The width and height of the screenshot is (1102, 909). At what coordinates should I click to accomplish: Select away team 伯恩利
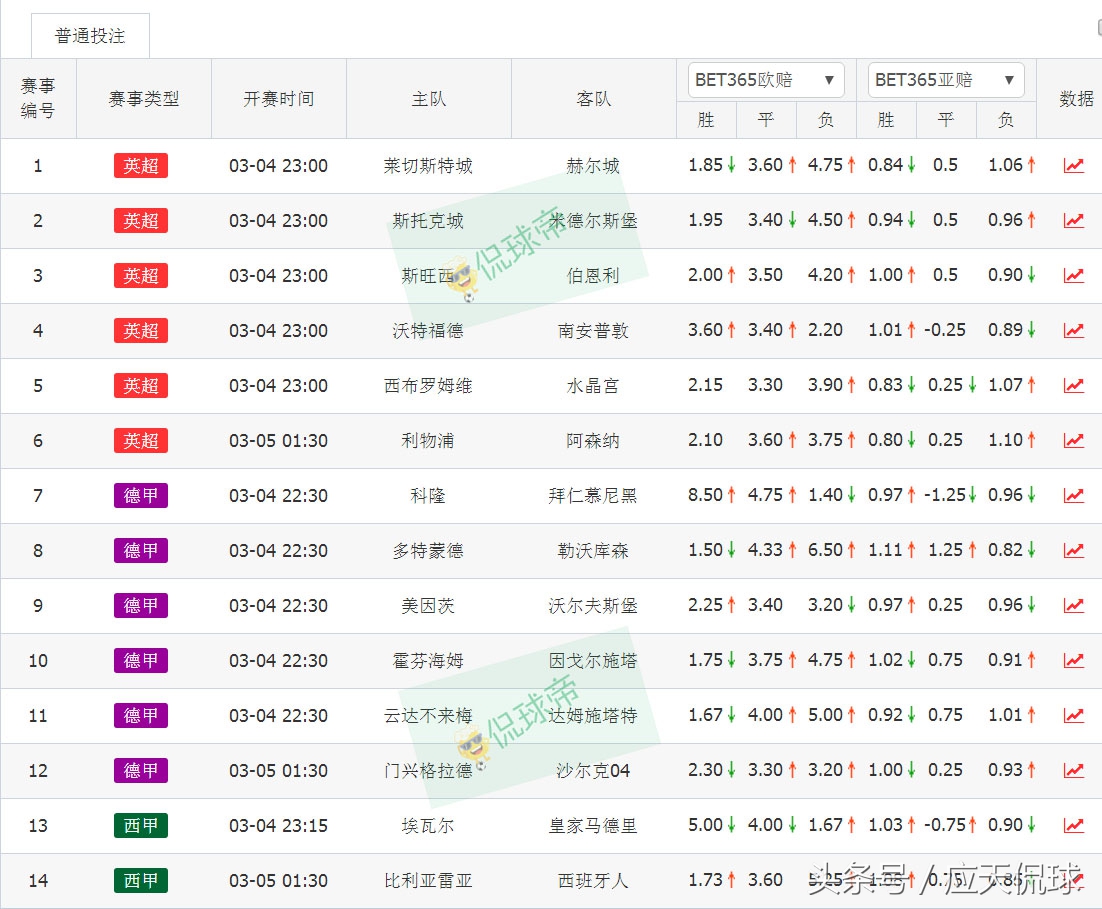coord(592,276)
